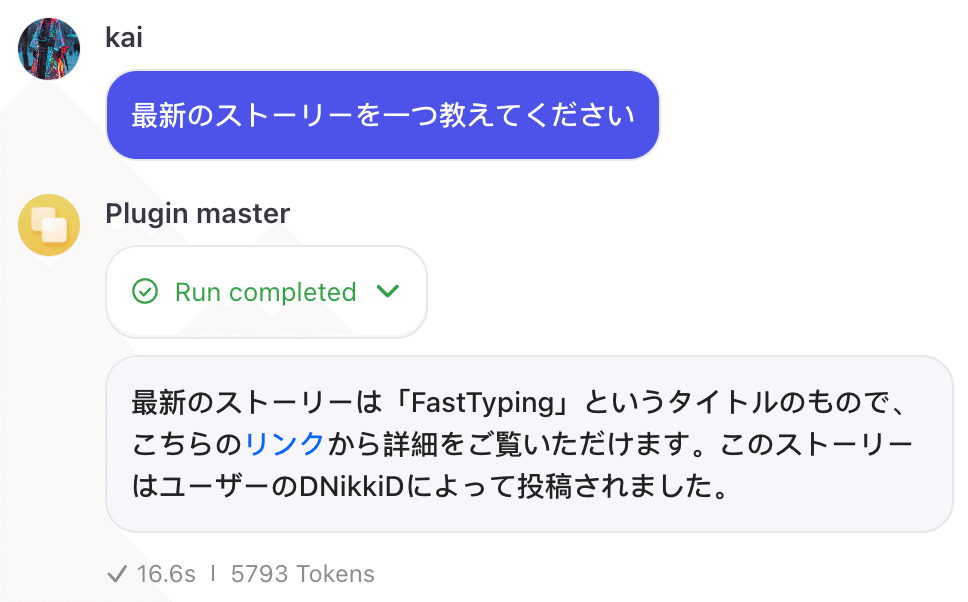Click the blue user message bubble

click(x=382, y=115)
